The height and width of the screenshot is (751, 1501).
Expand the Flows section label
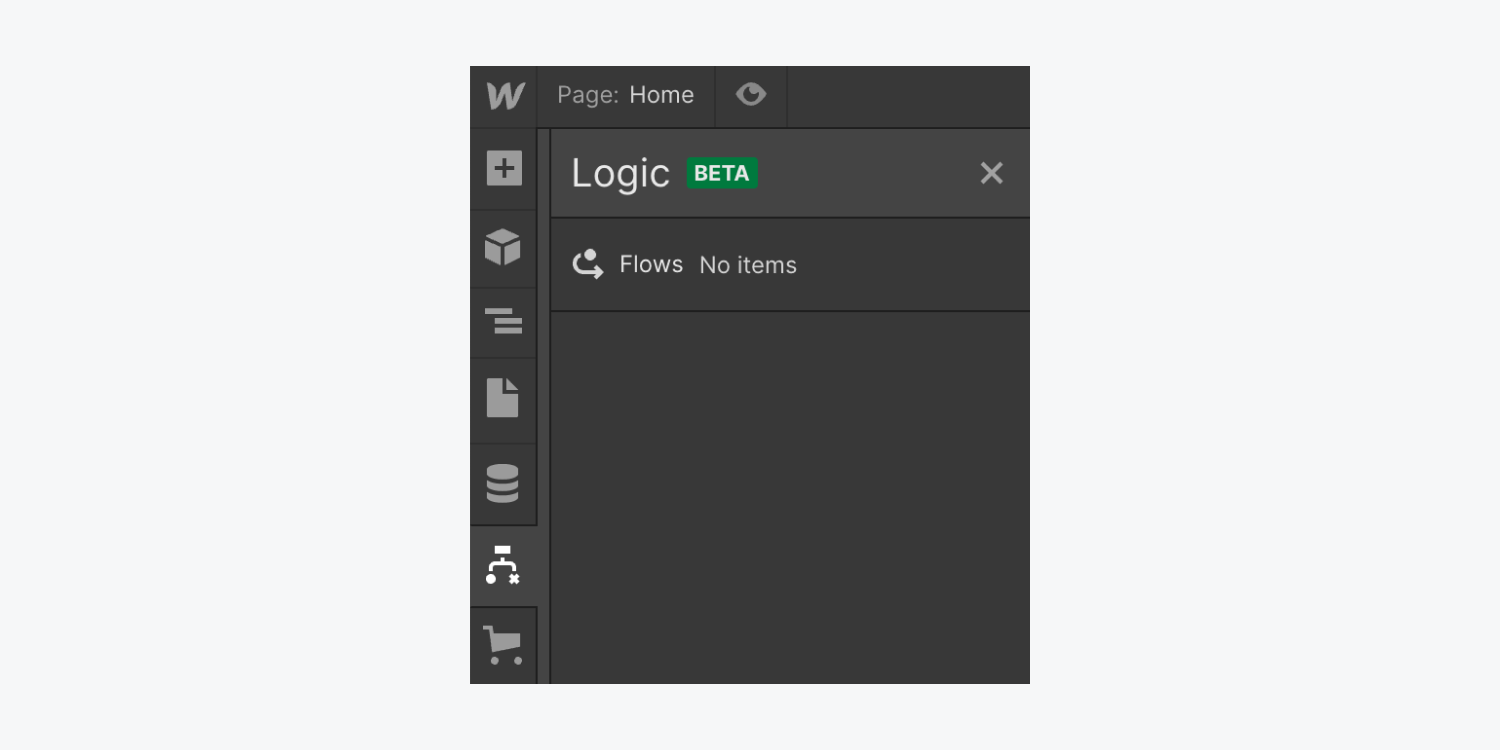tap(651, 264)
